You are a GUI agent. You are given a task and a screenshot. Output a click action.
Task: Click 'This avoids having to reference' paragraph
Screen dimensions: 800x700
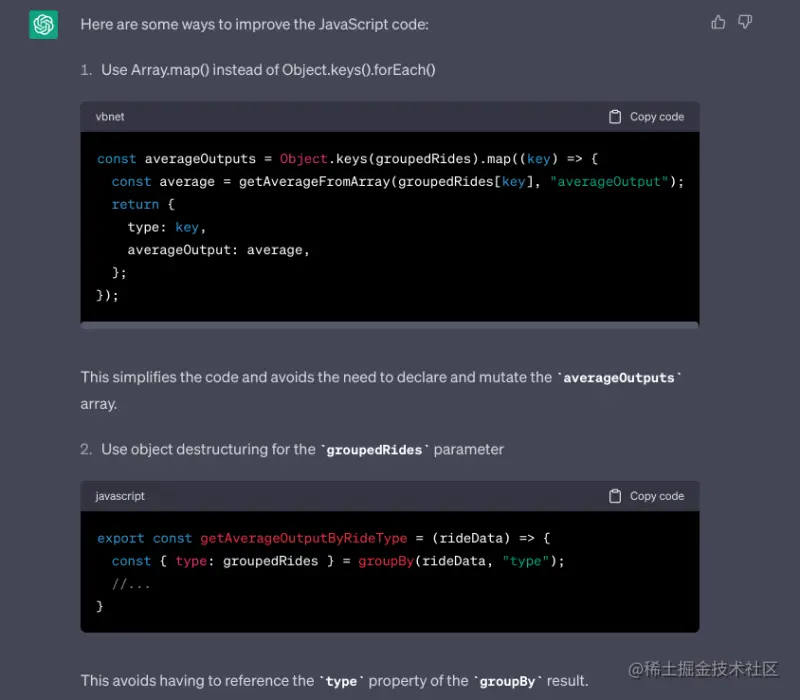334,681
